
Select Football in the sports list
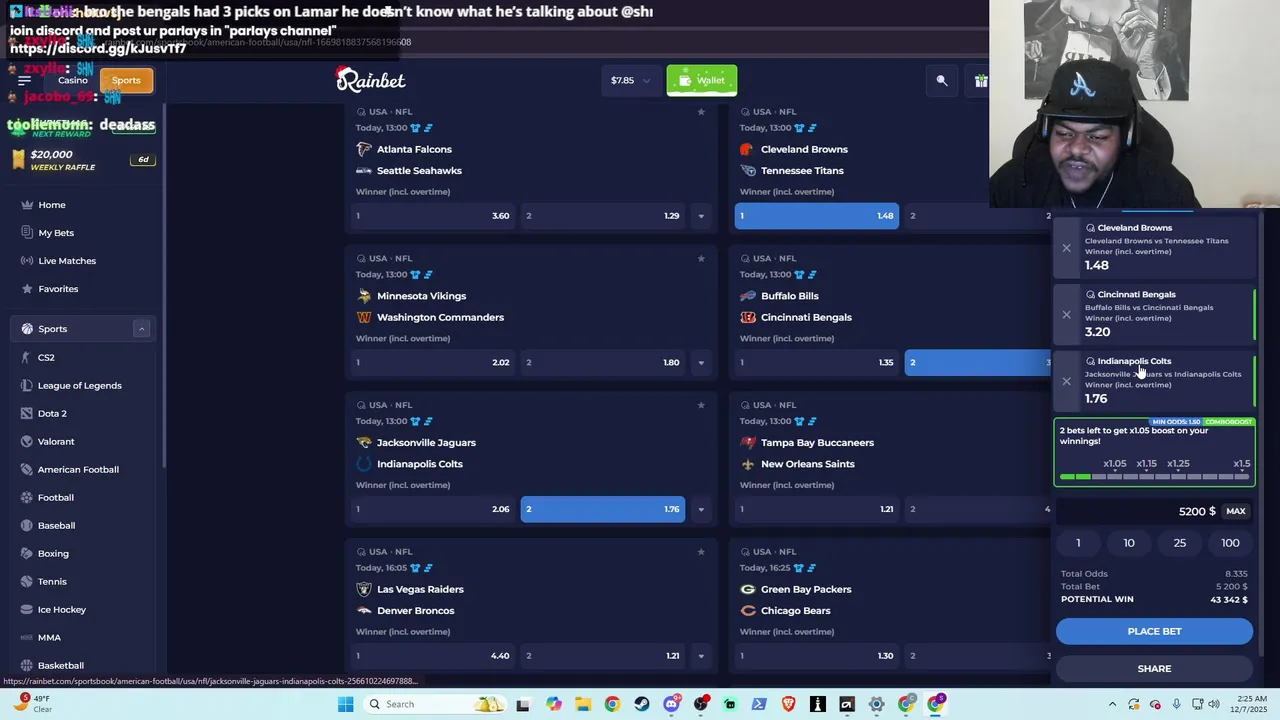56,497
